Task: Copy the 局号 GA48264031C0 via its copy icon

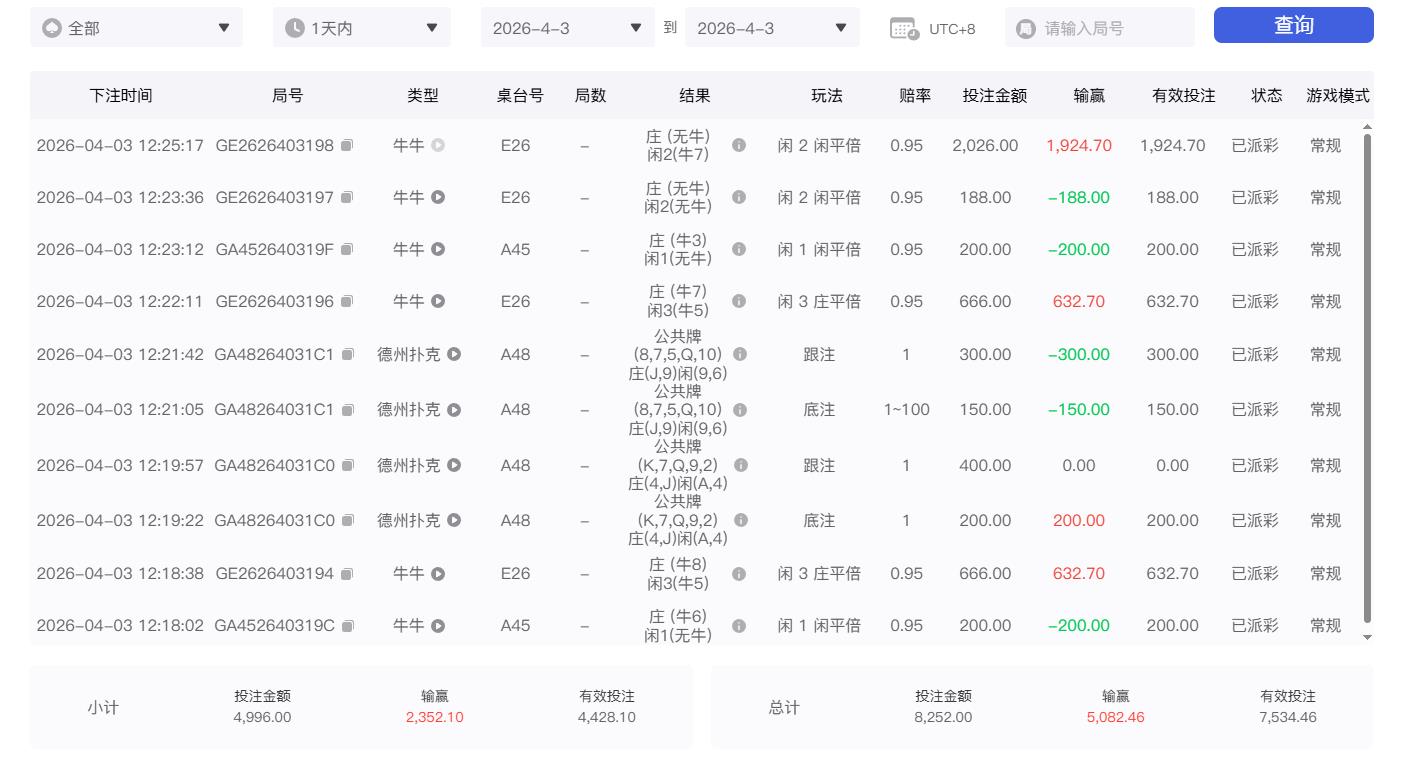Action: coord(347,465)
